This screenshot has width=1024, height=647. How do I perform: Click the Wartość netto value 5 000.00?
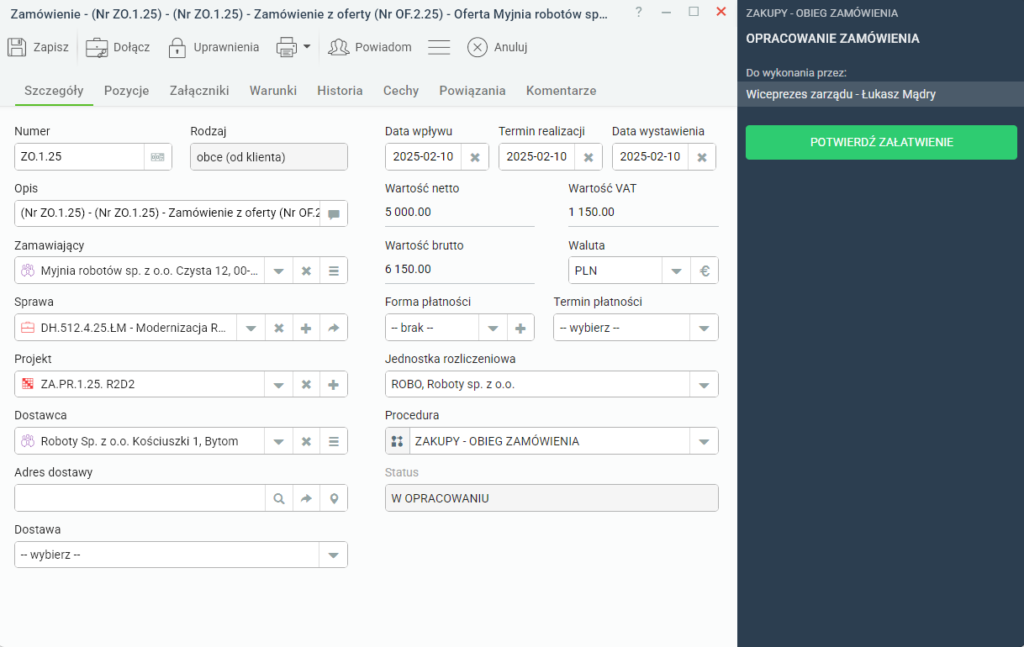(x=408, y=212)
